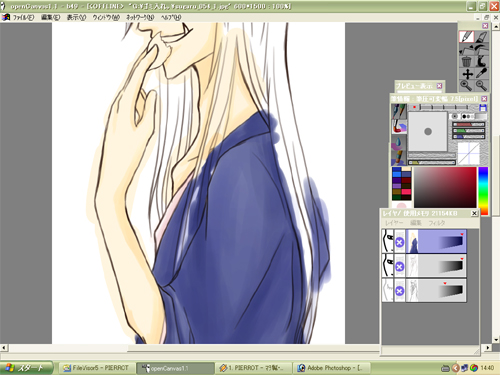The image size is (500, 375).
Task: Select the middle line-art layer thumbnail
Action: coord(413,265)
